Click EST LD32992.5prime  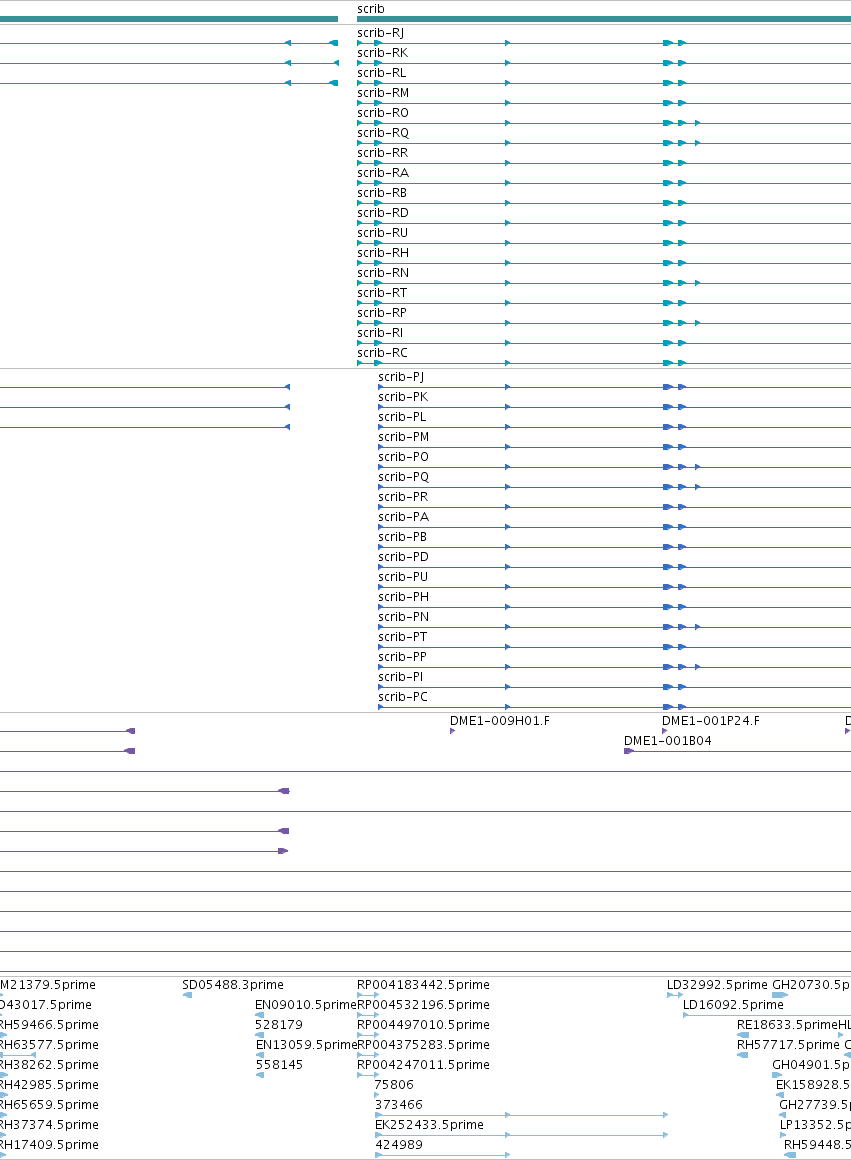tap(717, 985)
